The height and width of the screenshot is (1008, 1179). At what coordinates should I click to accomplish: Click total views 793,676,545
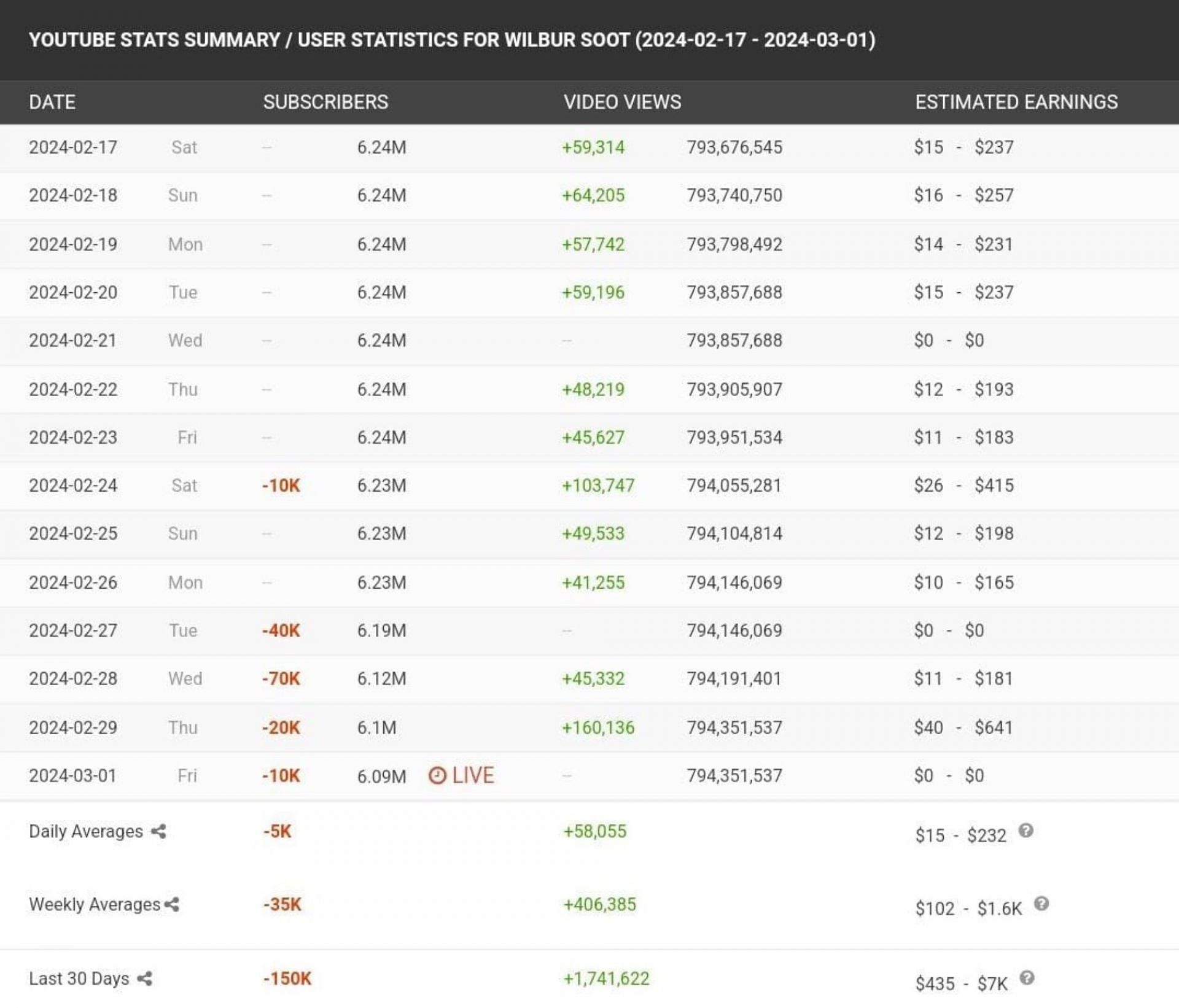[x=734, y=147]
